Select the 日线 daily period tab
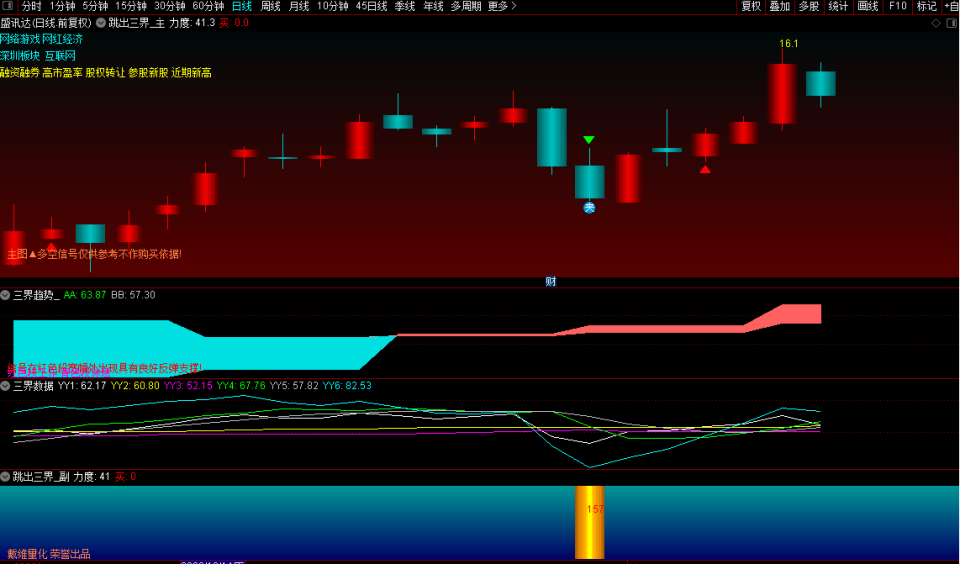 [241, 6]
